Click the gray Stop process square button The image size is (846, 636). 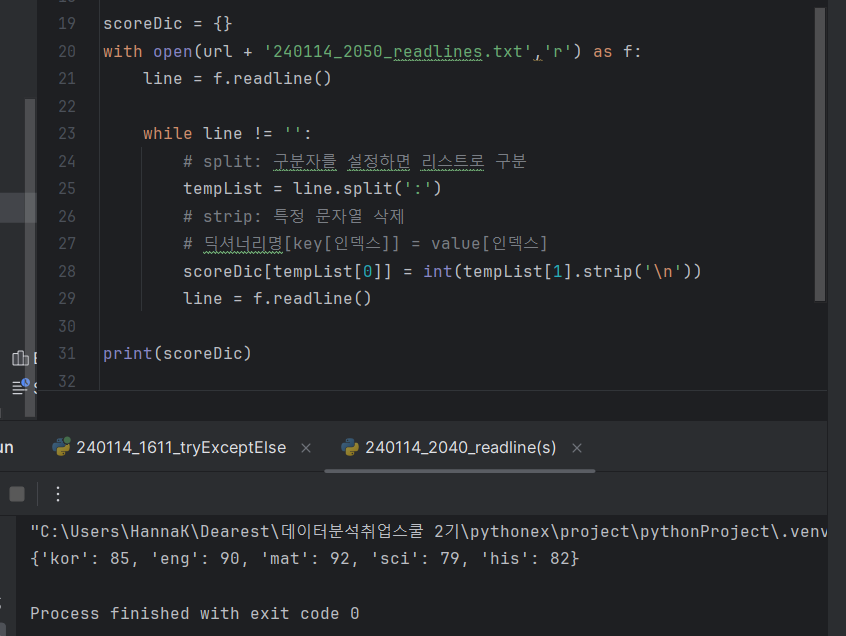click(17, 494)
